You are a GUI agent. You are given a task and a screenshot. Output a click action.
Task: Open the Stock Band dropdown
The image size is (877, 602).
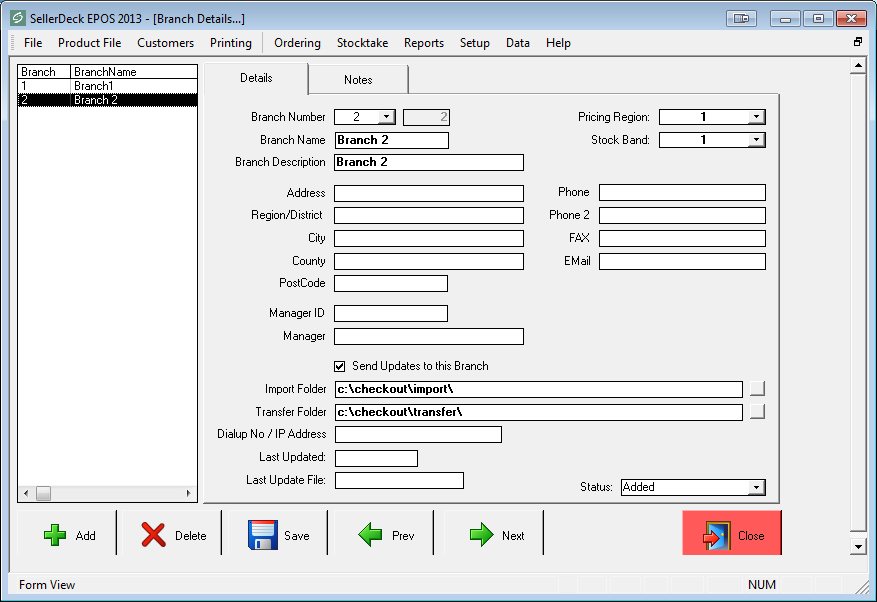pyautogui.click(x=756, y=140)
